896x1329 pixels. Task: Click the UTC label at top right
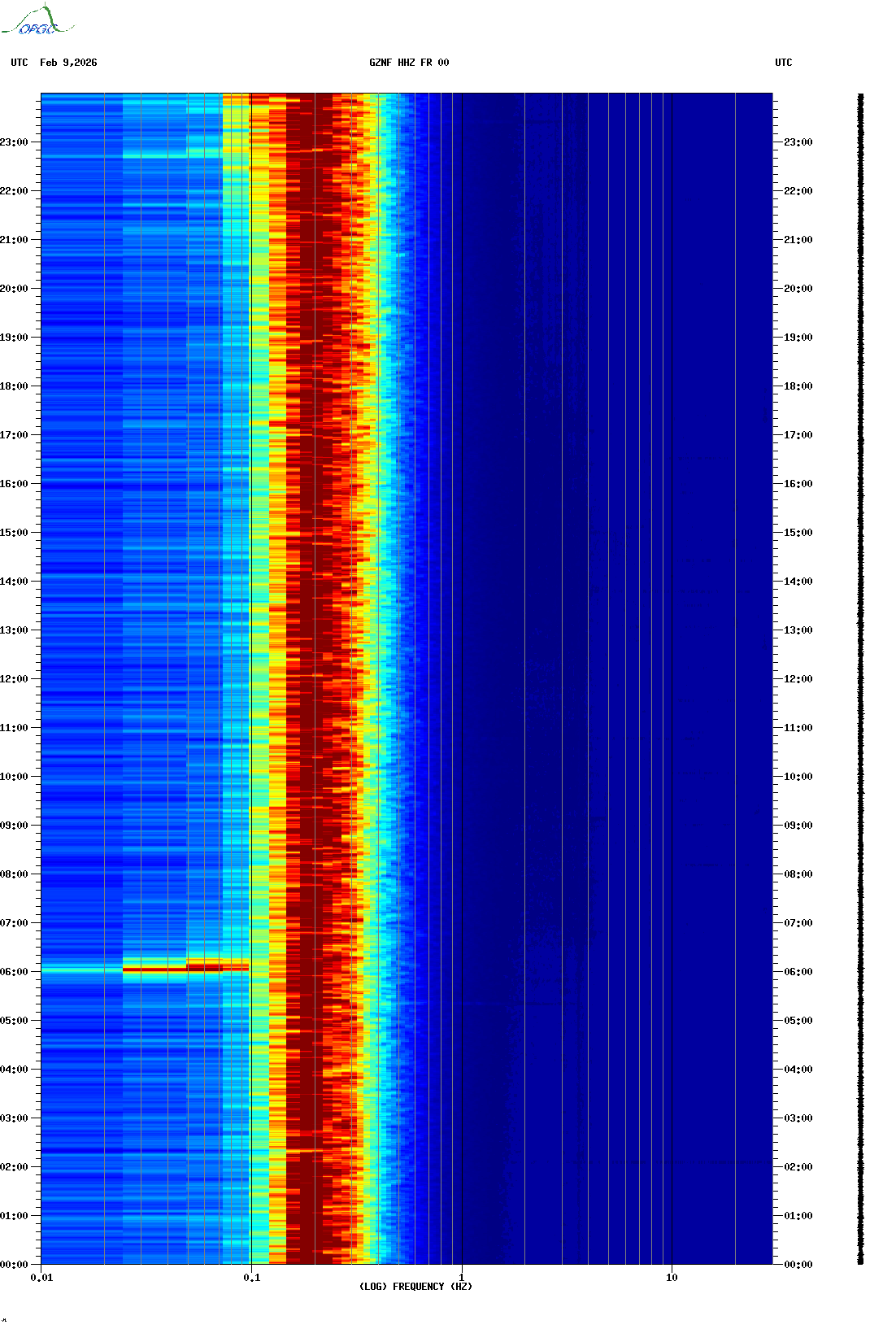[783, 63]
